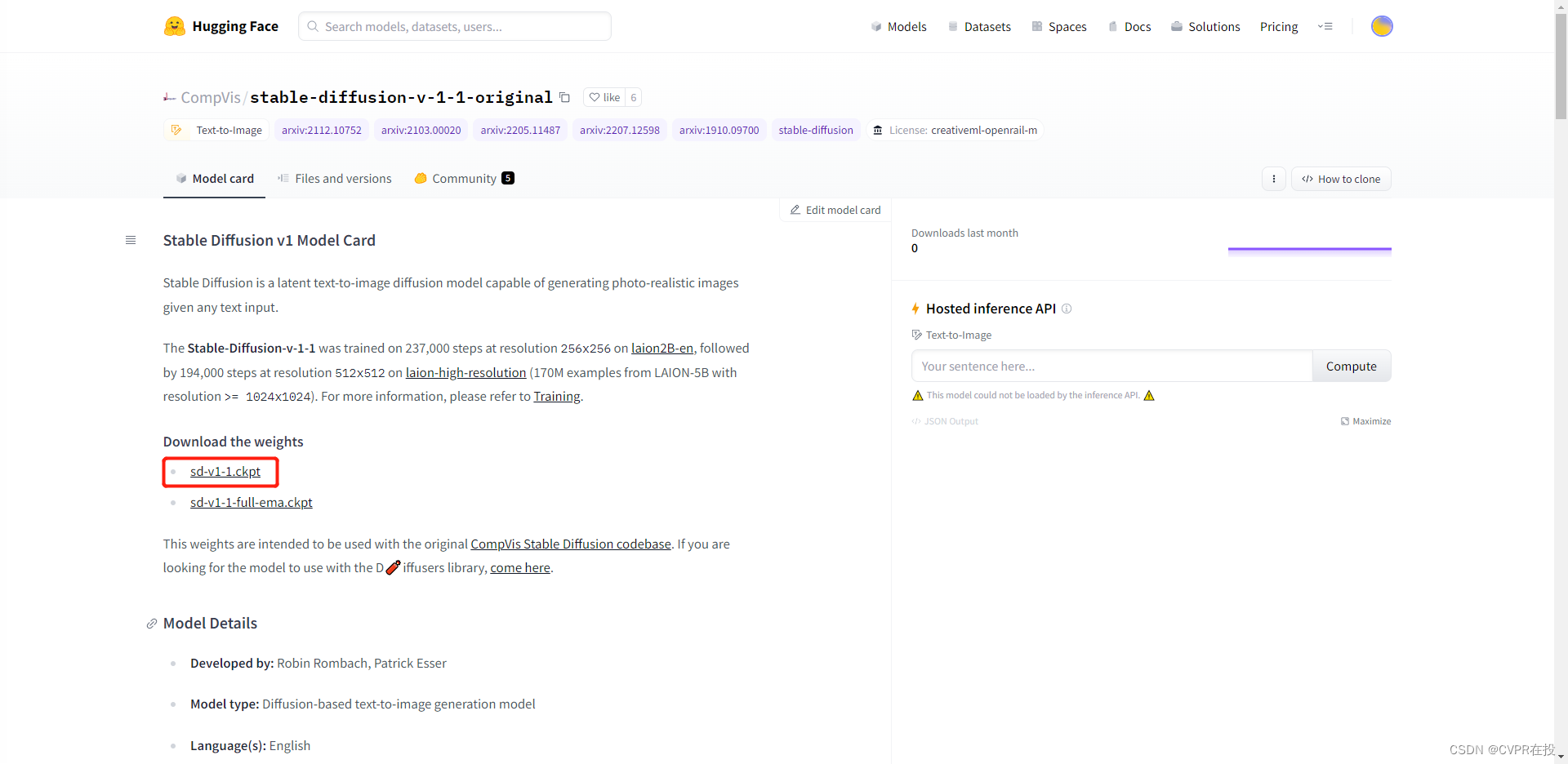Switch to Files and versions tab
This screenshot has width=1568, height=764.
(x=335, y=179)
